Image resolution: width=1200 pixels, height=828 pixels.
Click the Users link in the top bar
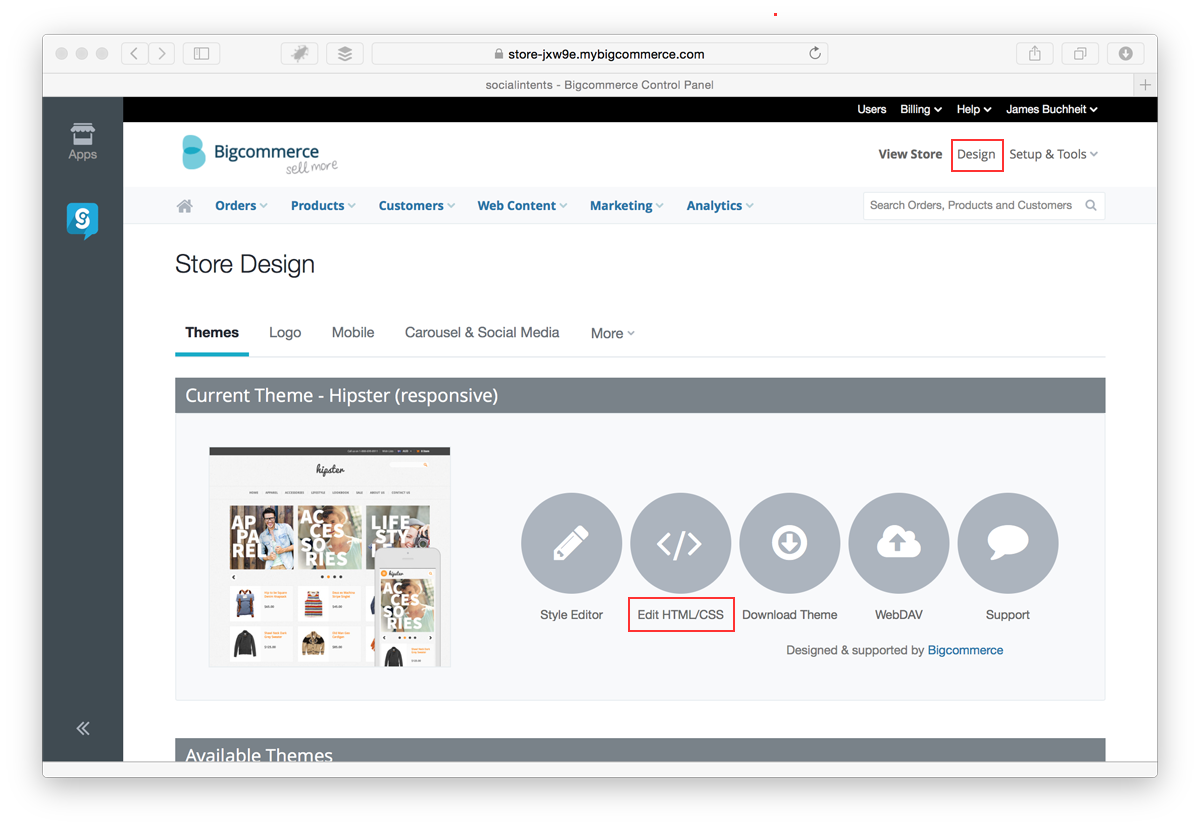872,109
